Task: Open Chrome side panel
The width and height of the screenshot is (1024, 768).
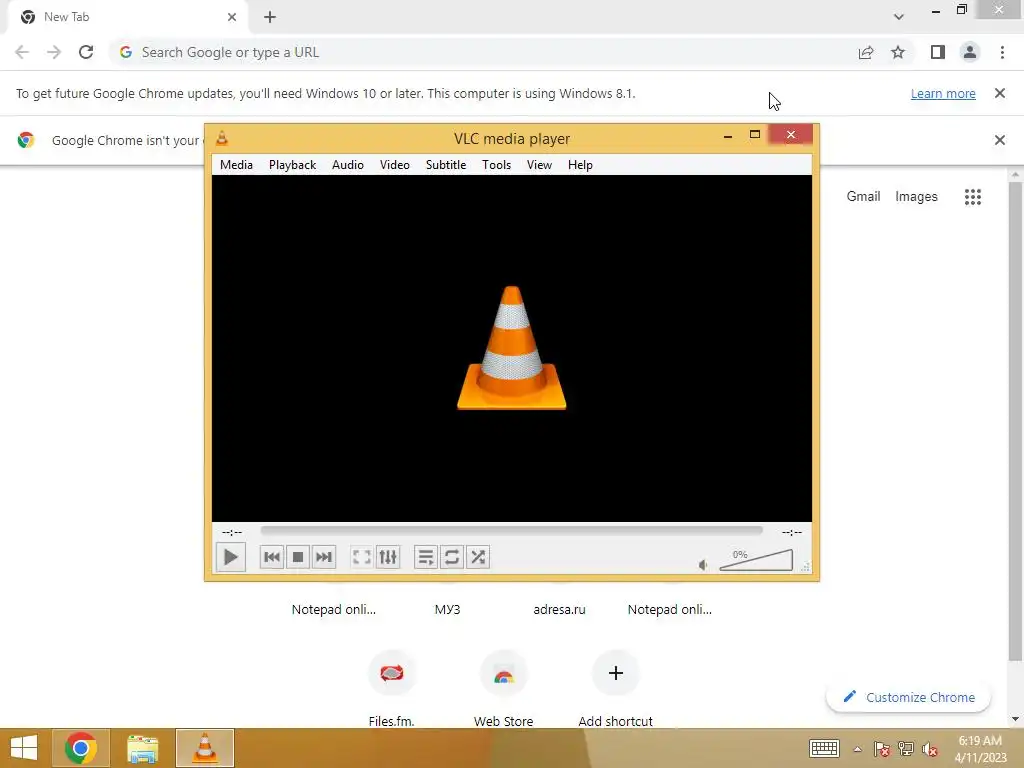Action: coord(938,52)
